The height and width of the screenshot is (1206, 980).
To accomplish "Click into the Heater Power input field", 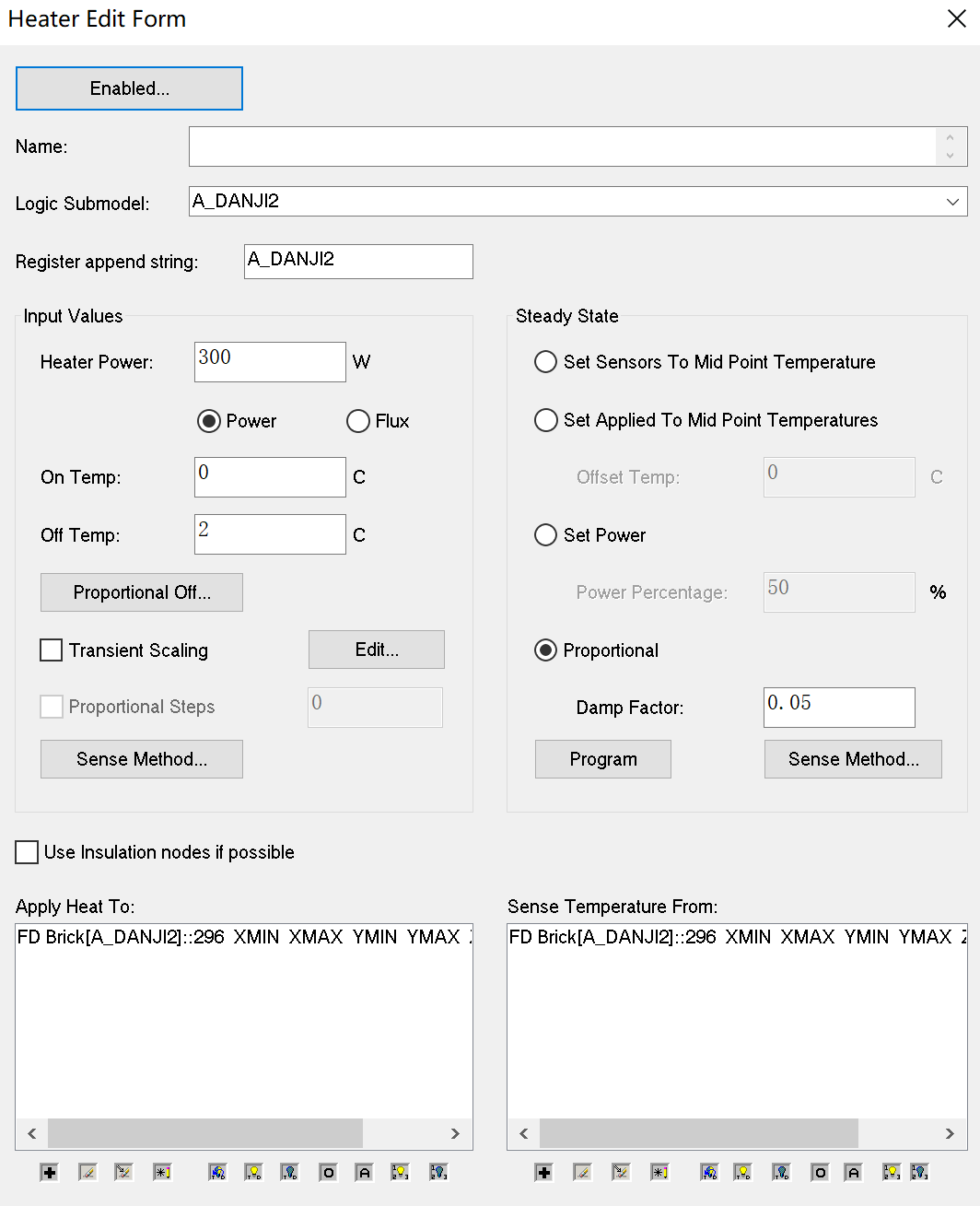I will point(270,362).
